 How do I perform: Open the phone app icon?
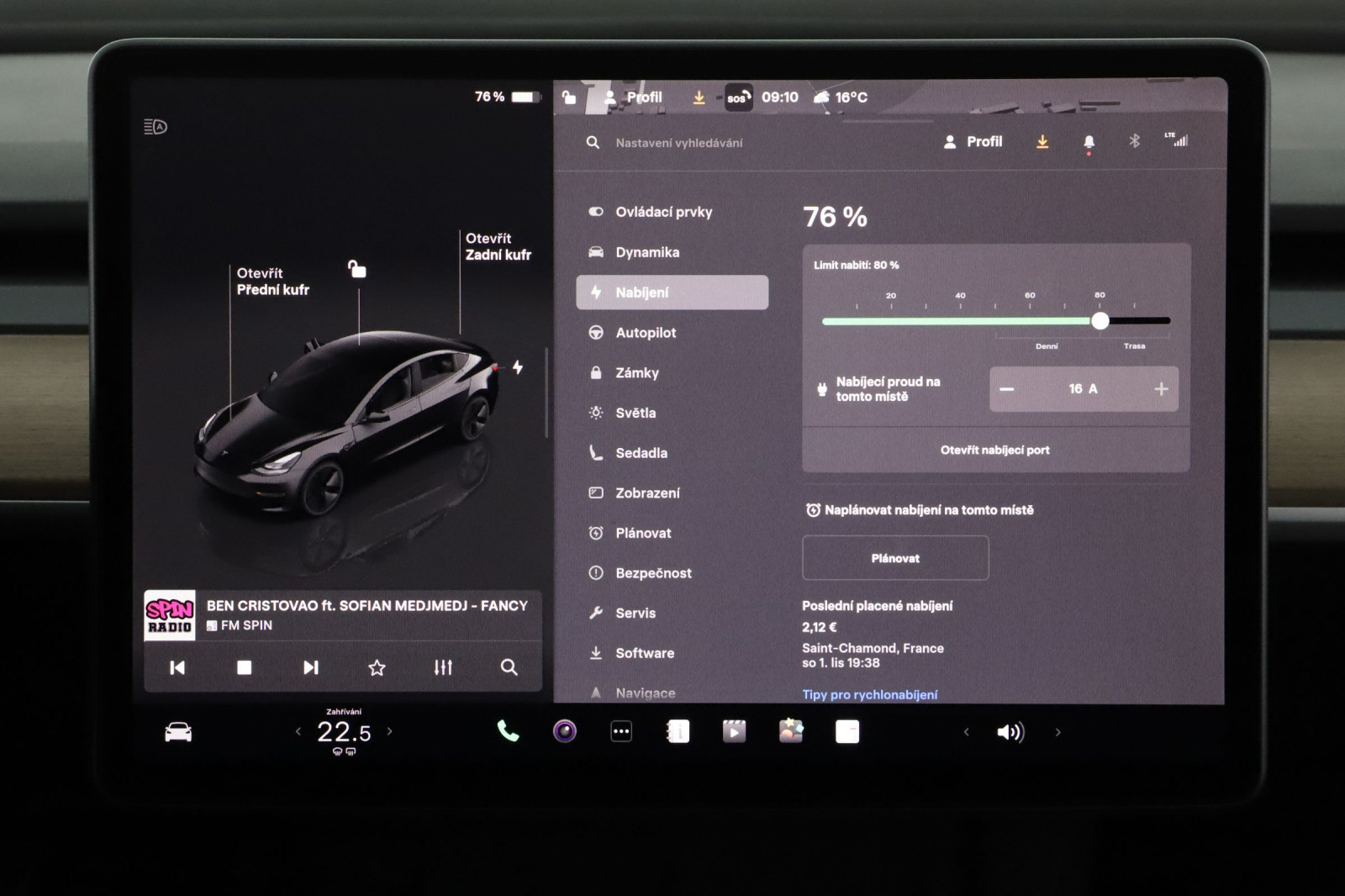(508, 731)
